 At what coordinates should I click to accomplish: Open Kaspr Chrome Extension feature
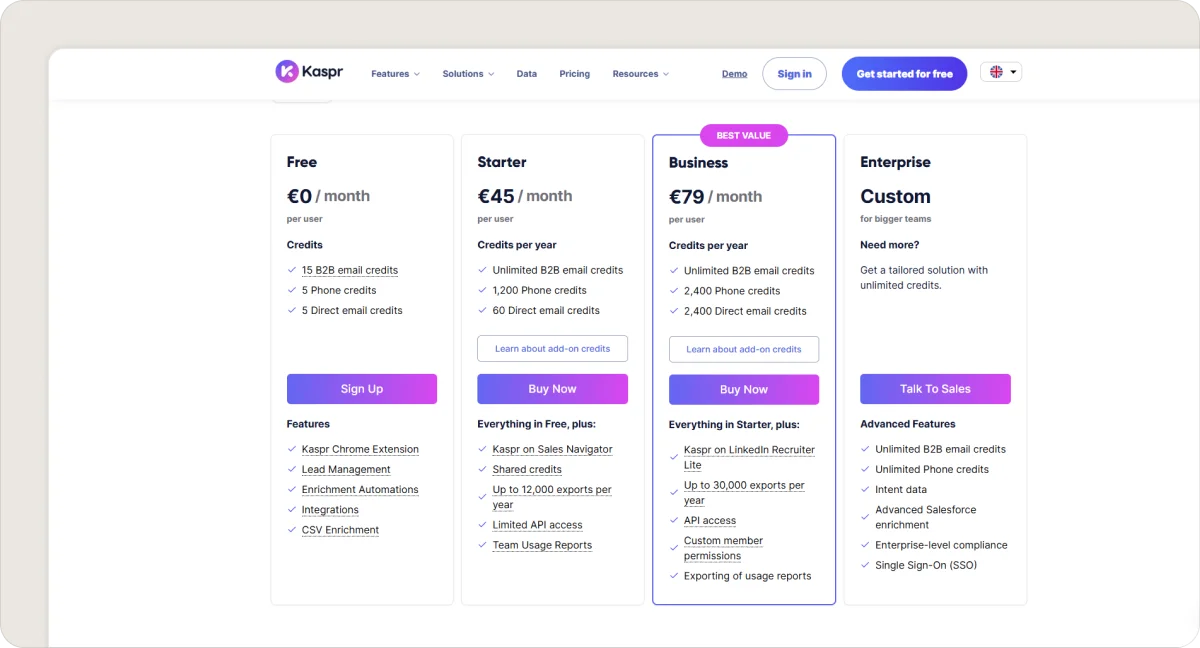click(360, 449)
